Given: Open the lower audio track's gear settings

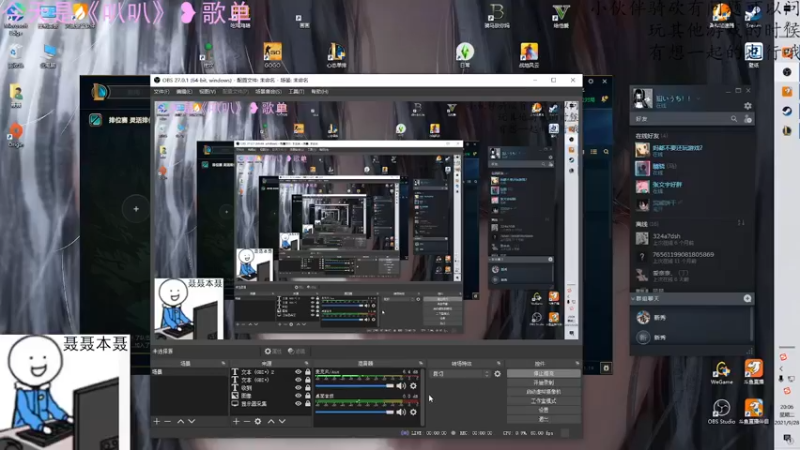Looking at the screenshot, I should pyautogui.click(x=413, y=412).
